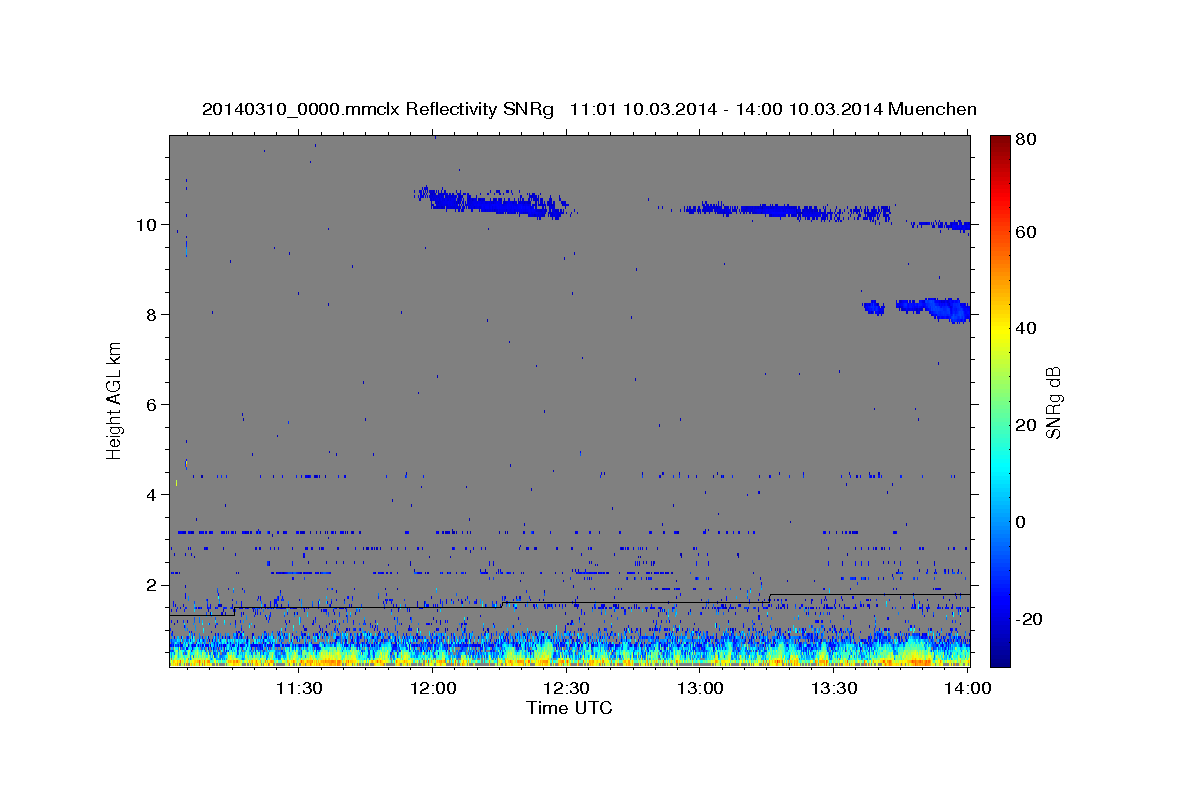Click the blue cloud echo near 13:50 at 8 km
Screen dimensions: 1200x800
pyautogui.click(x=935, y=308)
